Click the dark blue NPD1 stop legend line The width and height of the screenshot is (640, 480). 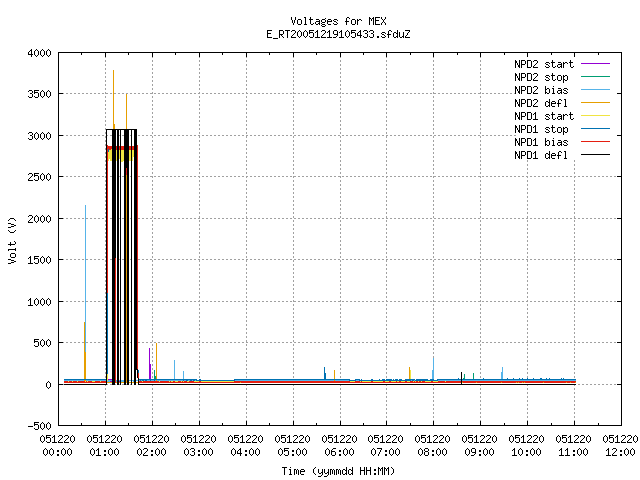pyautogui.click(x=596, y=129)
